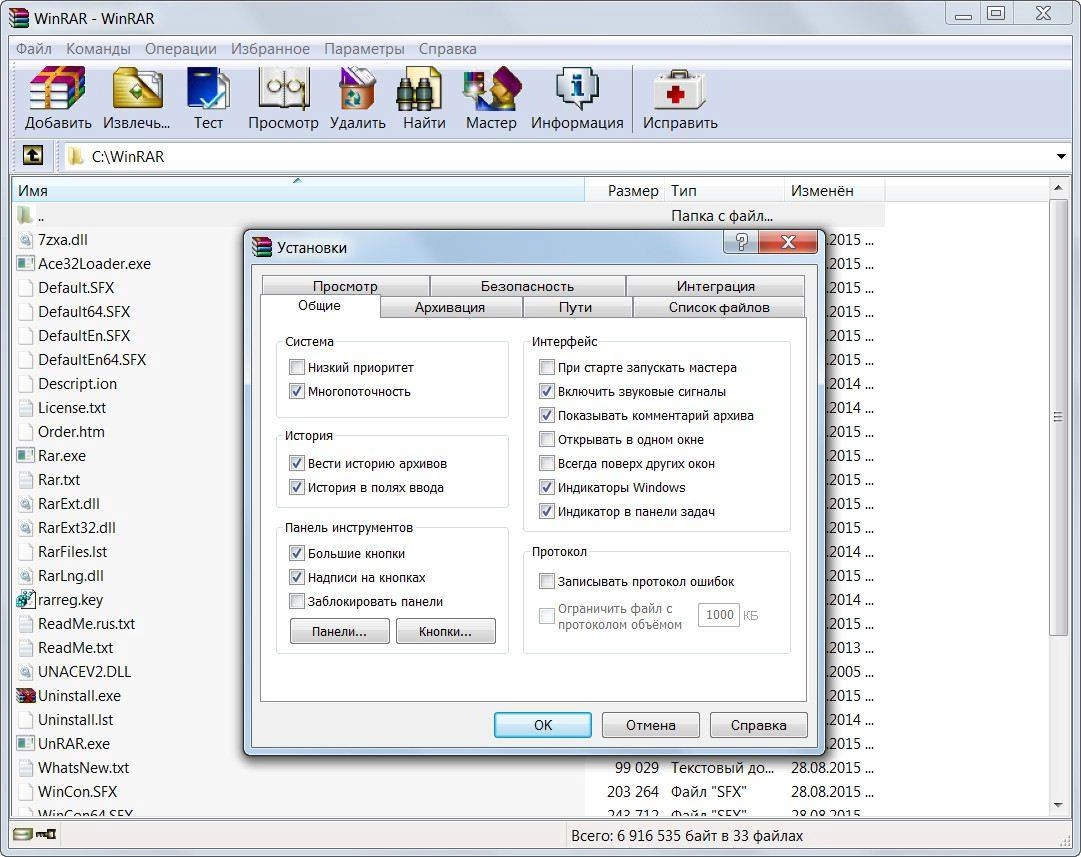Select the Uninstall.exe file icon
1081x857 pixels.
pyautogui.click(x=26, y=696)
